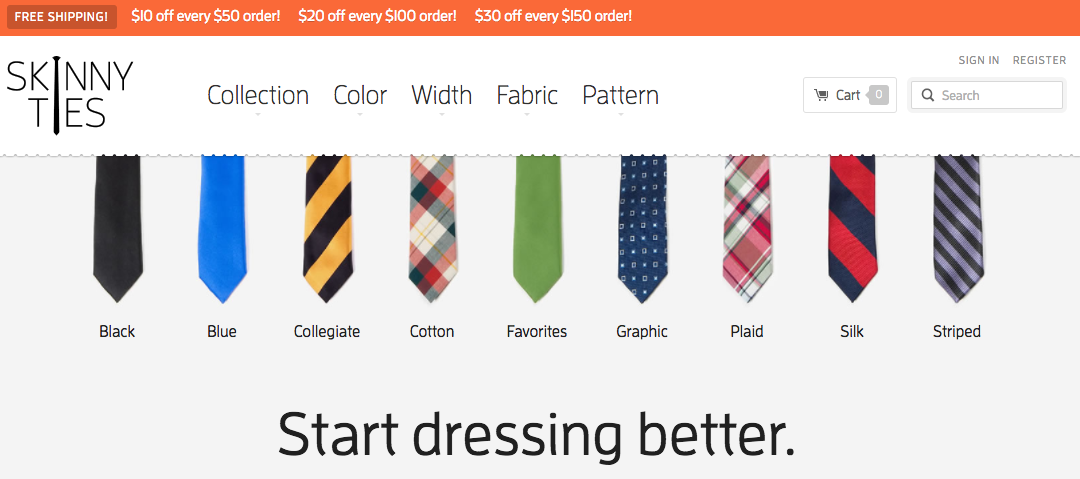
Task: Select the solid black tie image
Action: pos(117,228)
